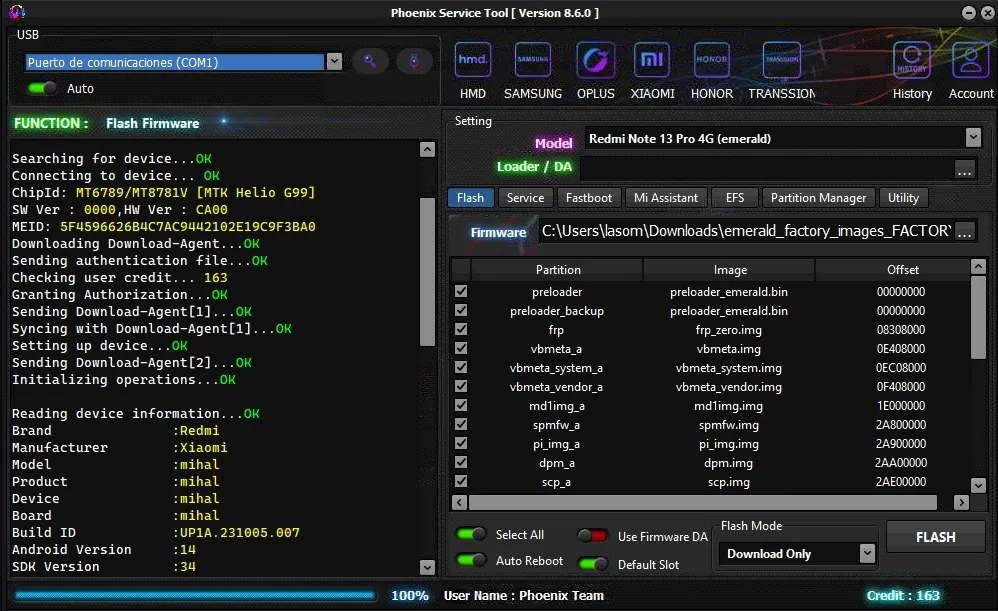Click the partition table scroll down arrow
This screenshot has height=611, width=998.
[978, 485]
